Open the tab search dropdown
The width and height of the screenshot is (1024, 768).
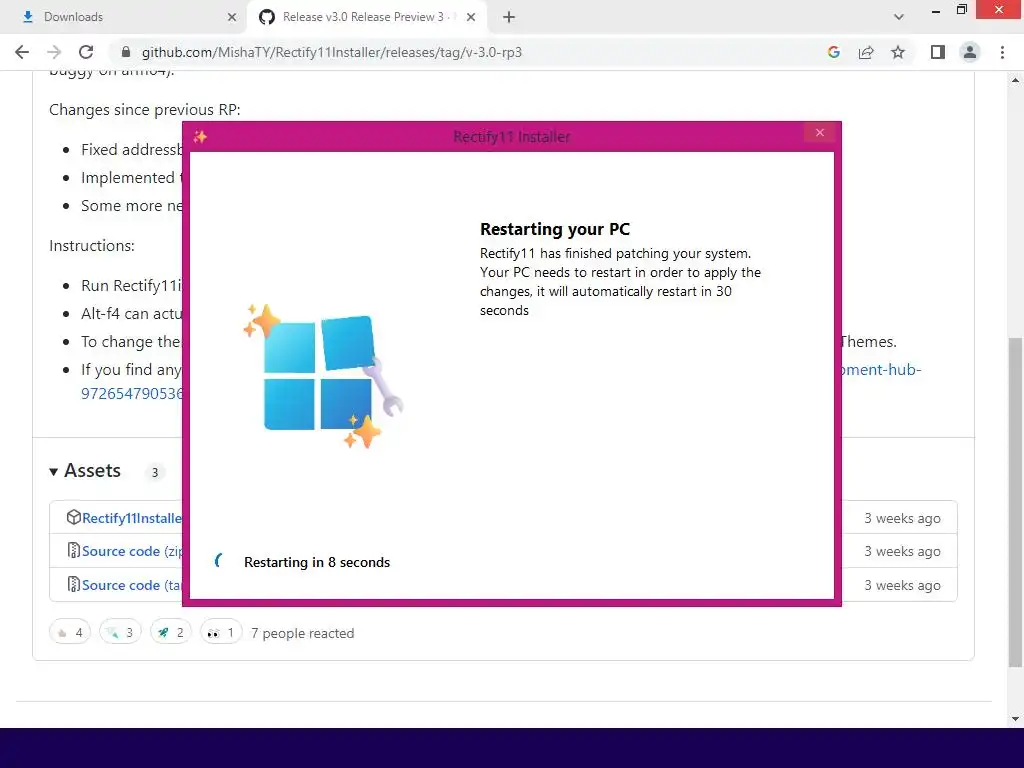tap(899, 17)
